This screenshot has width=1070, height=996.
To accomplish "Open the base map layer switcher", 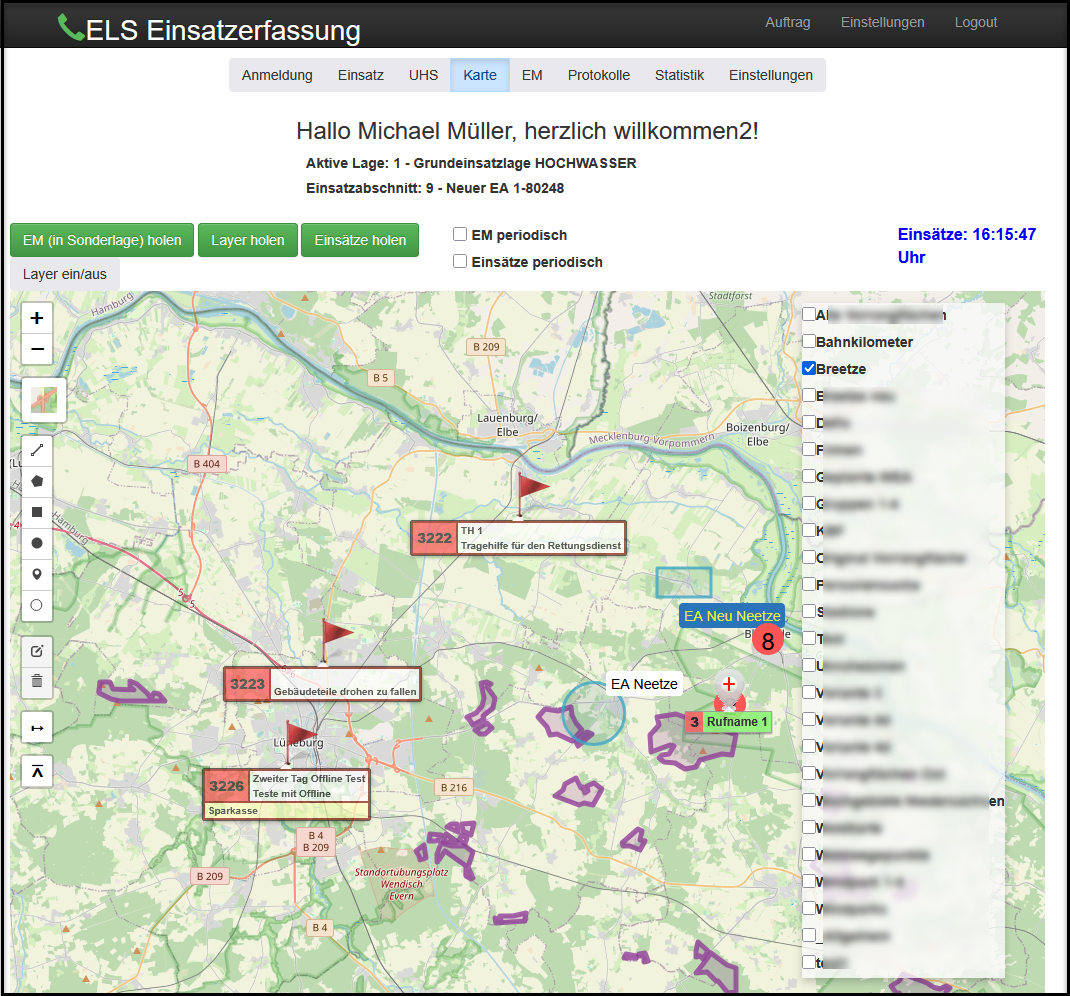I will coord(44,400).
